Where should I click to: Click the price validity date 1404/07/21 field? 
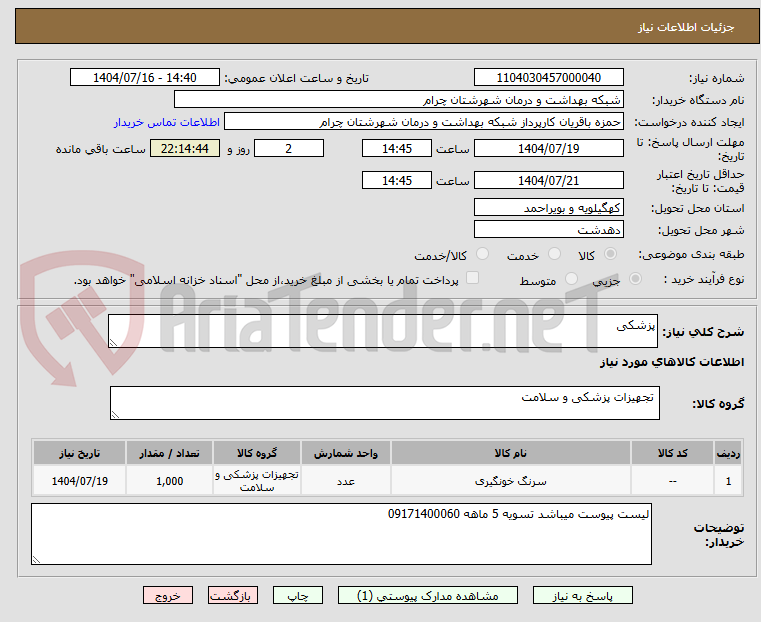click(x=548, y=180)
